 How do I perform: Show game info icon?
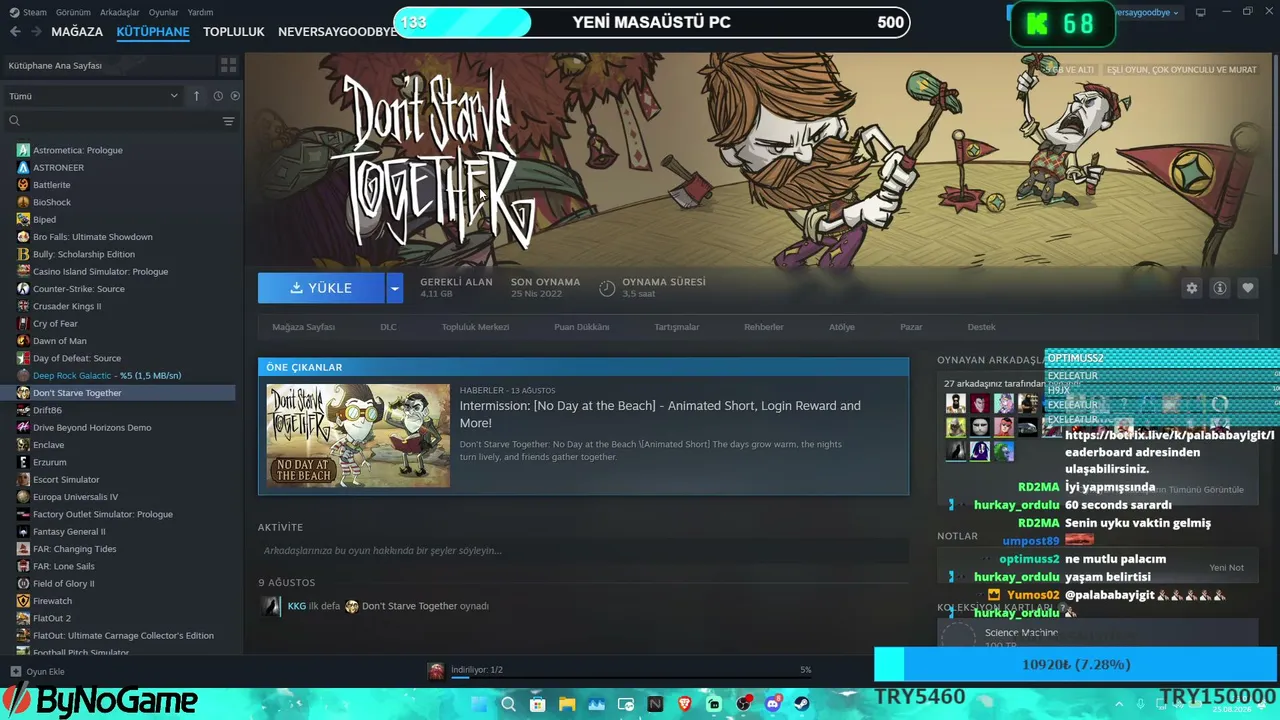(x=1219, y=288)
